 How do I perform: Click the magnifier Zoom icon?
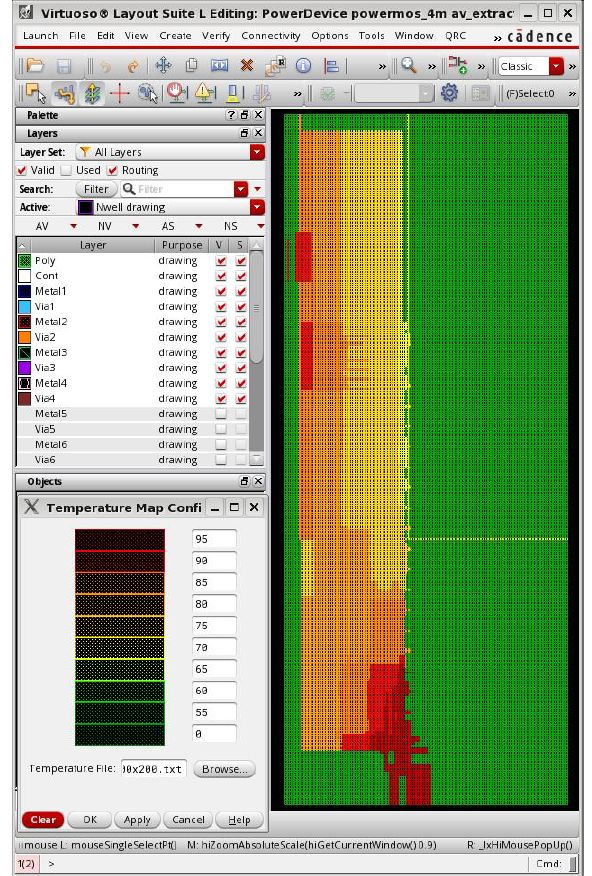click(409, 66)
